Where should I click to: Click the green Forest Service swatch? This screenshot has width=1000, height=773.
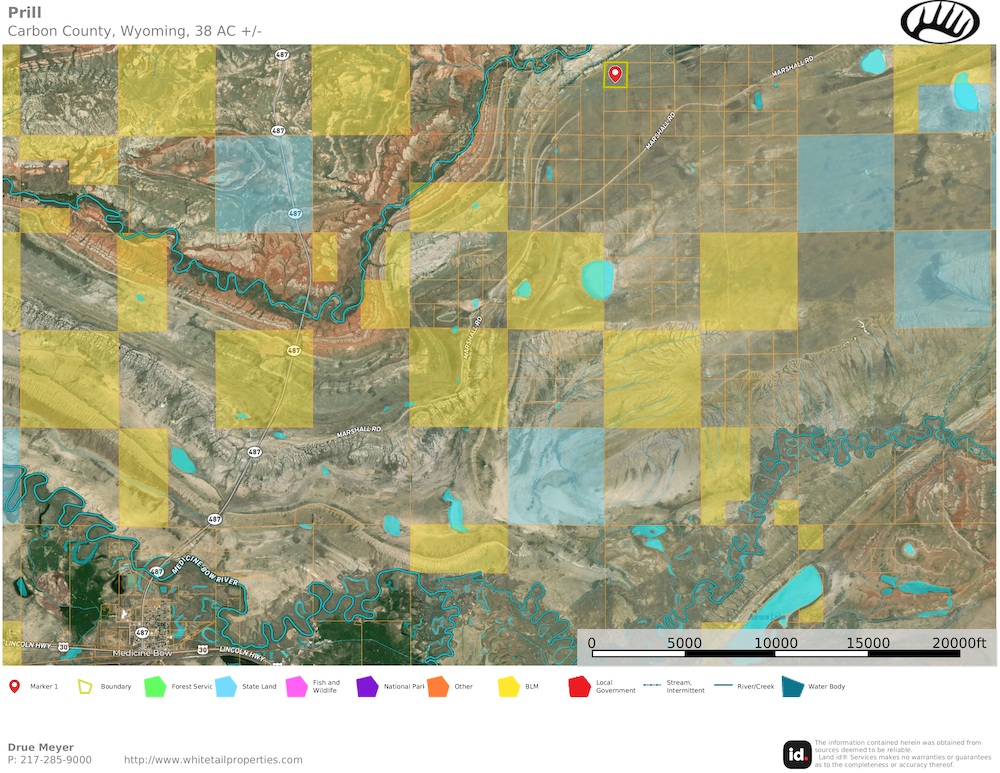coord(155,686)
